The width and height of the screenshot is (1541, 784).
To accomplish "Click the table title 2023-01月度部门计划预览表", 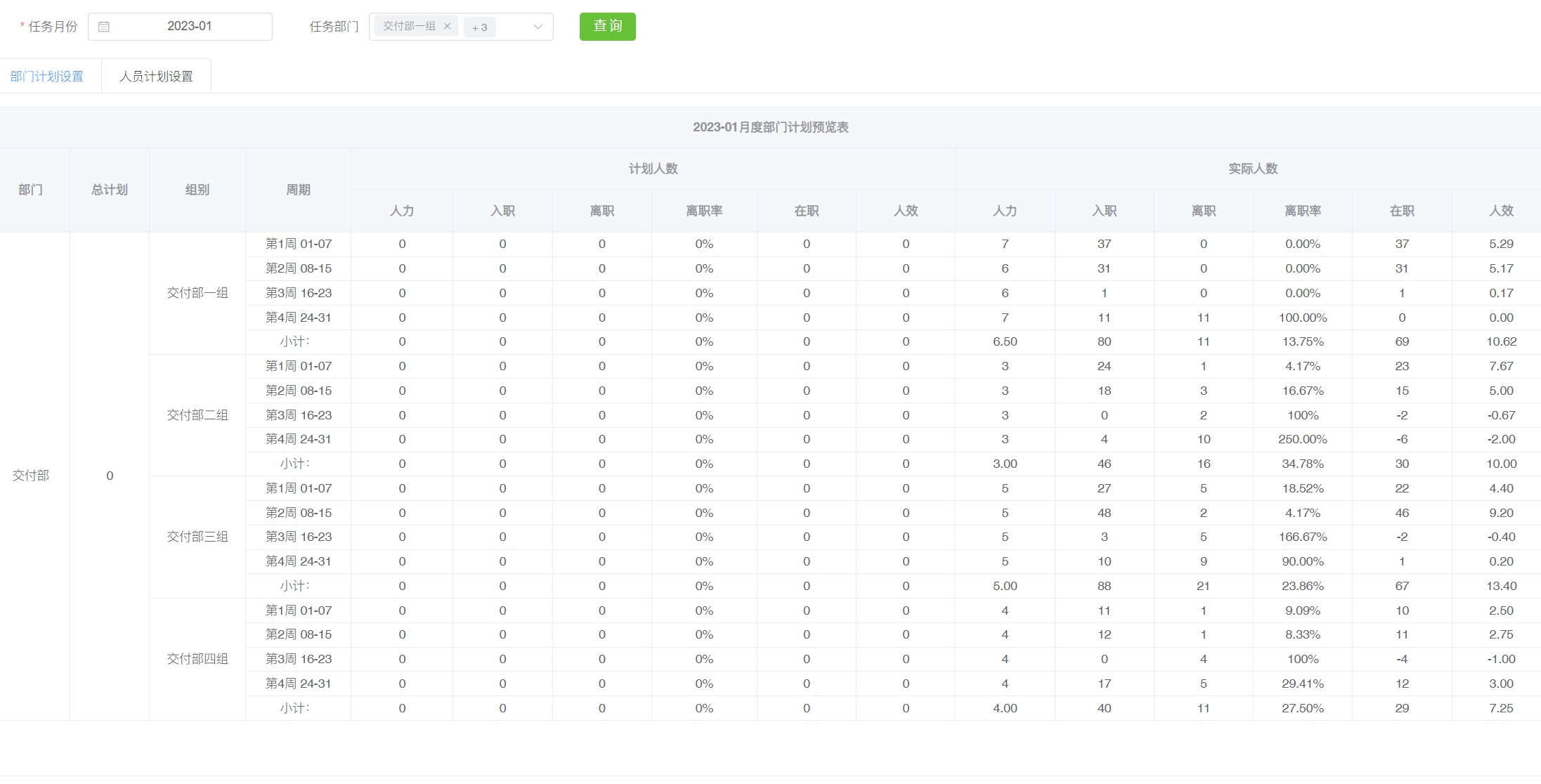I will pyautogui.click(x=770, y=127).
